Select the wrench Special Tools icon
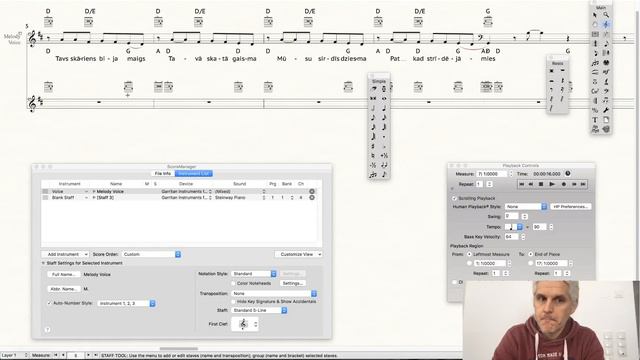The image size is (640, 360). 606,110
